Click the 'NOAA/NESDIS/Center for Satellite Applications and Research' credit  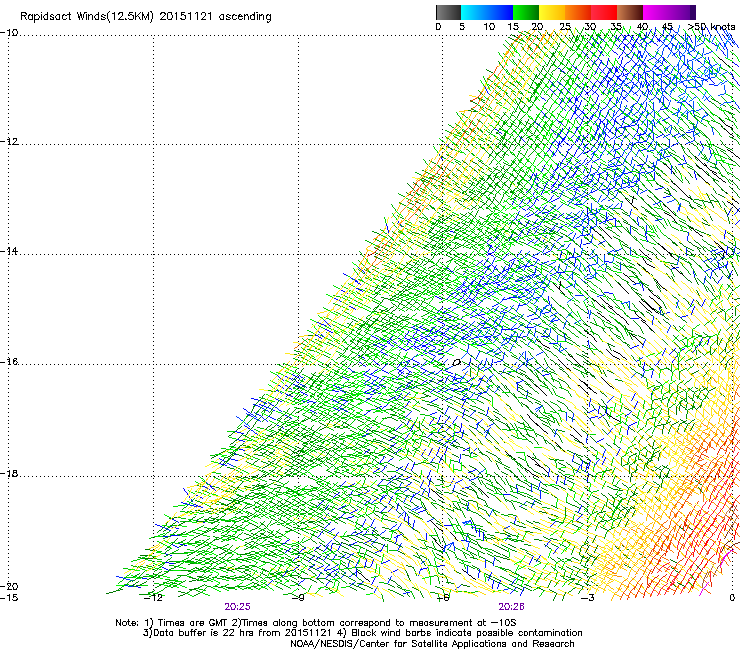click(432, 644)
